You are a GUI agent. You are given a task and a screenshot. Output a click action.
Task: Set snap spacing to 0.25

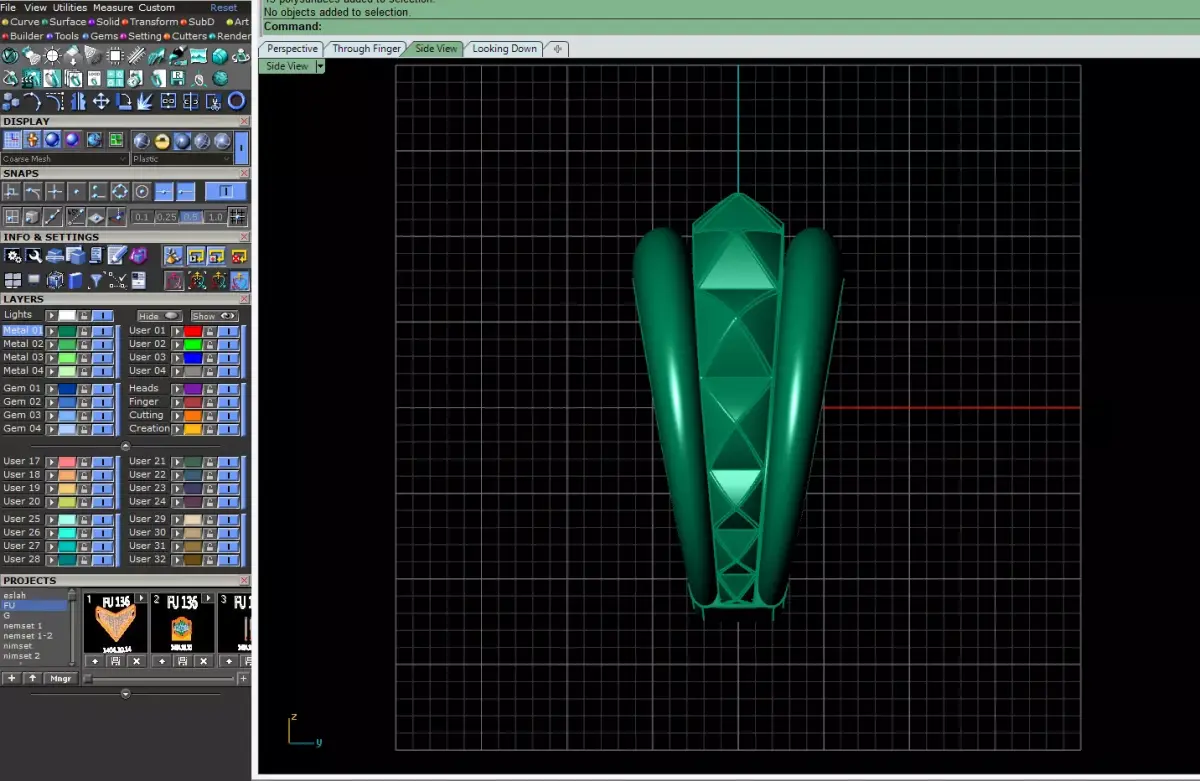pyautogui.click(x=166, y=217)
